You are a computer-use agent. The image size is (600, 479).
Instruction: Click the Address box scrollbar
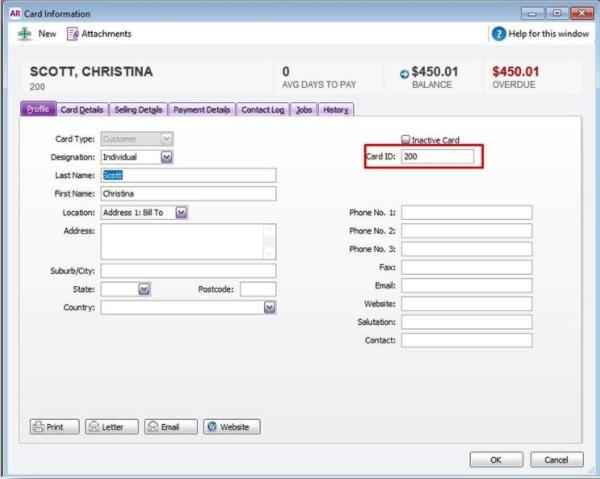click(269, 241)
